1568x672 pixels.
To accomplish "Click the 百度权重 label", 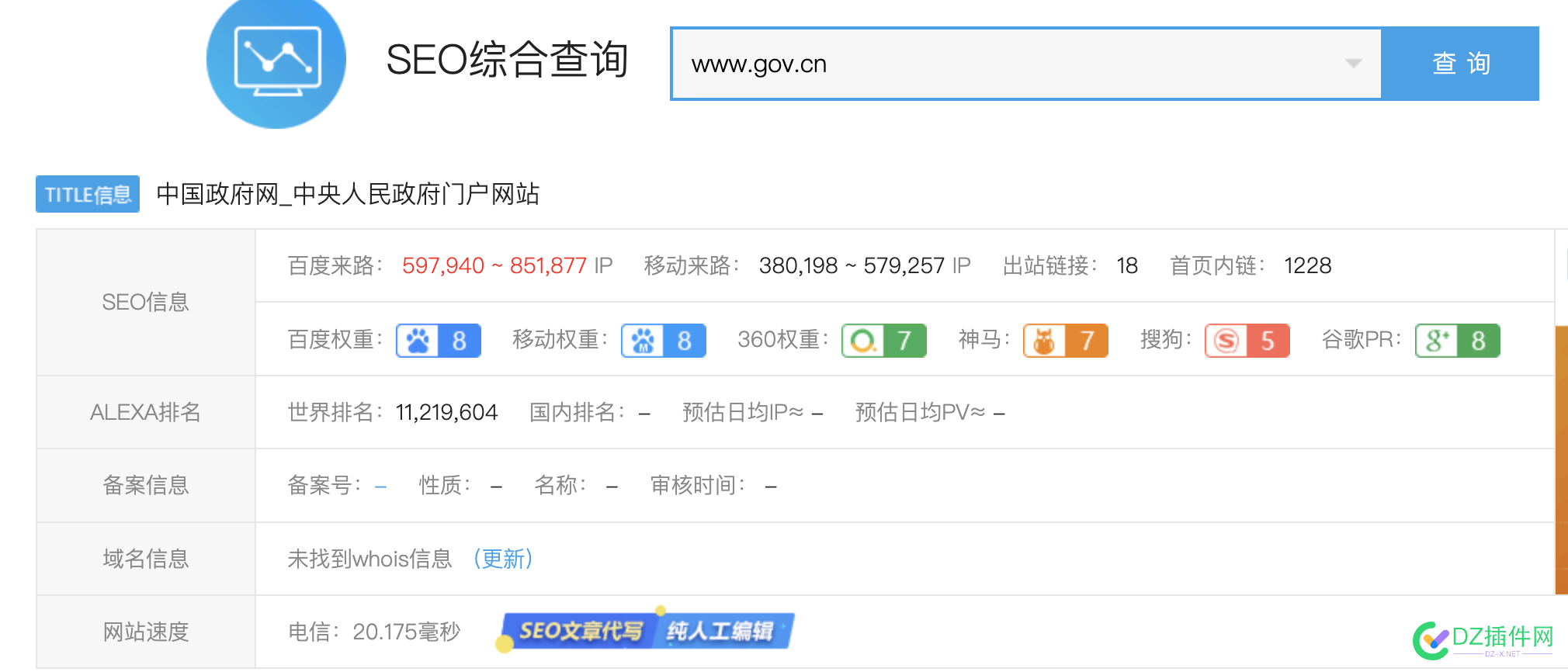I will [x=335, y=340].
